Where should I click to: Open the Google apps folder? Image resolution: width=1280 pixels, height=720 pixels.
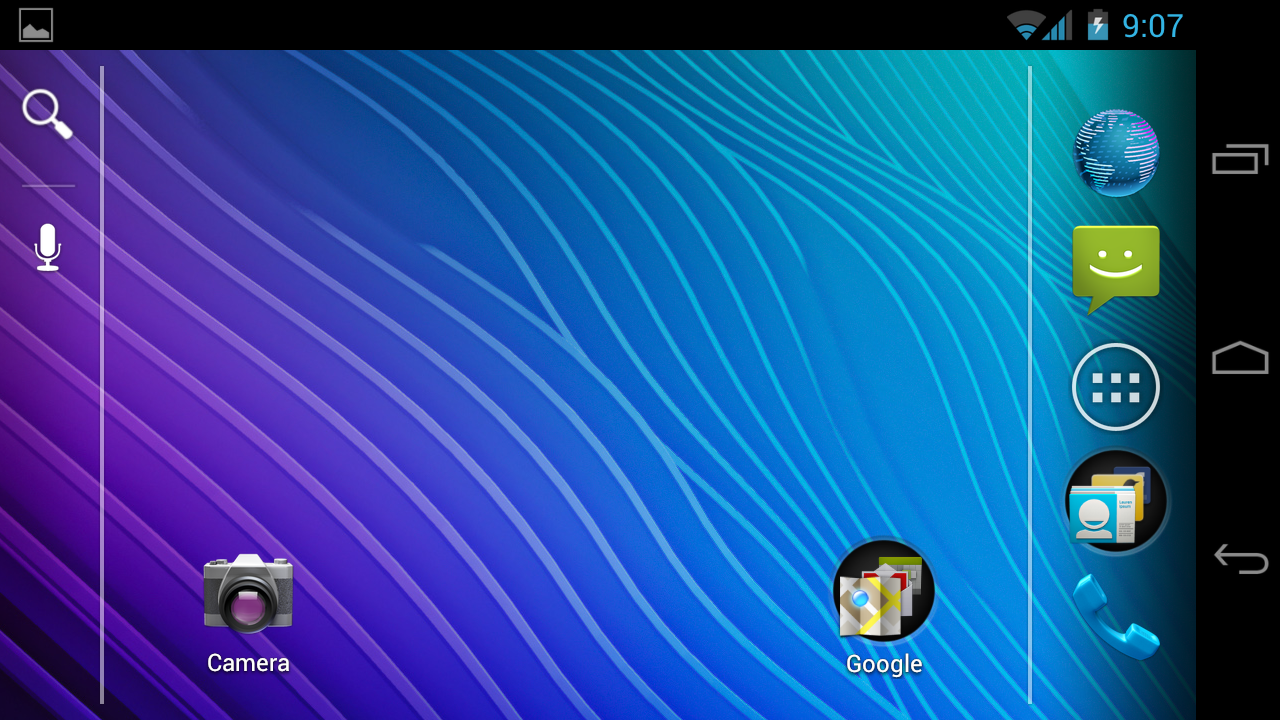(x=884, y=590)
